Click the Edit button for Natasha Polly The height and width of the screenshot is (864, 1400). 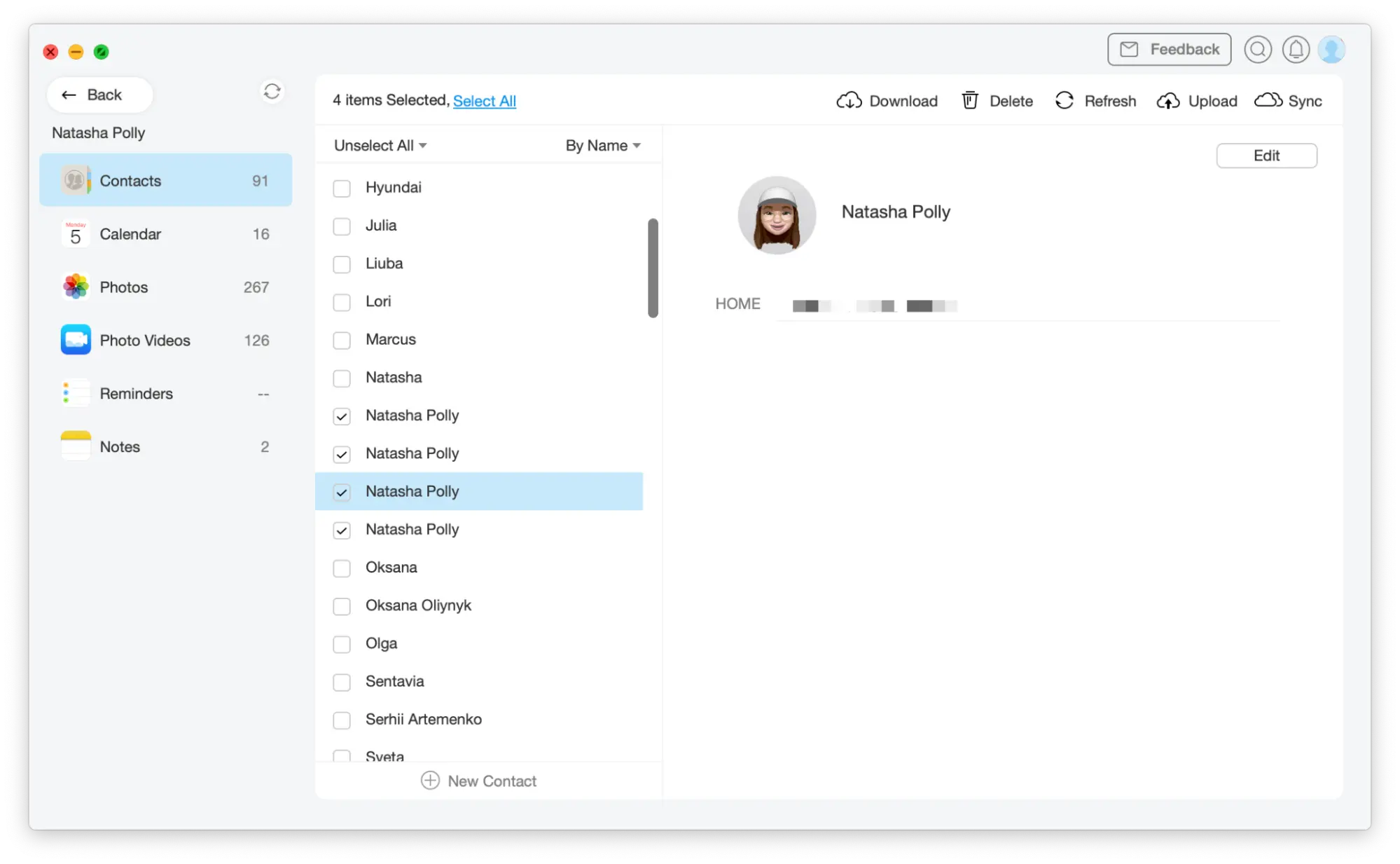1266,155
